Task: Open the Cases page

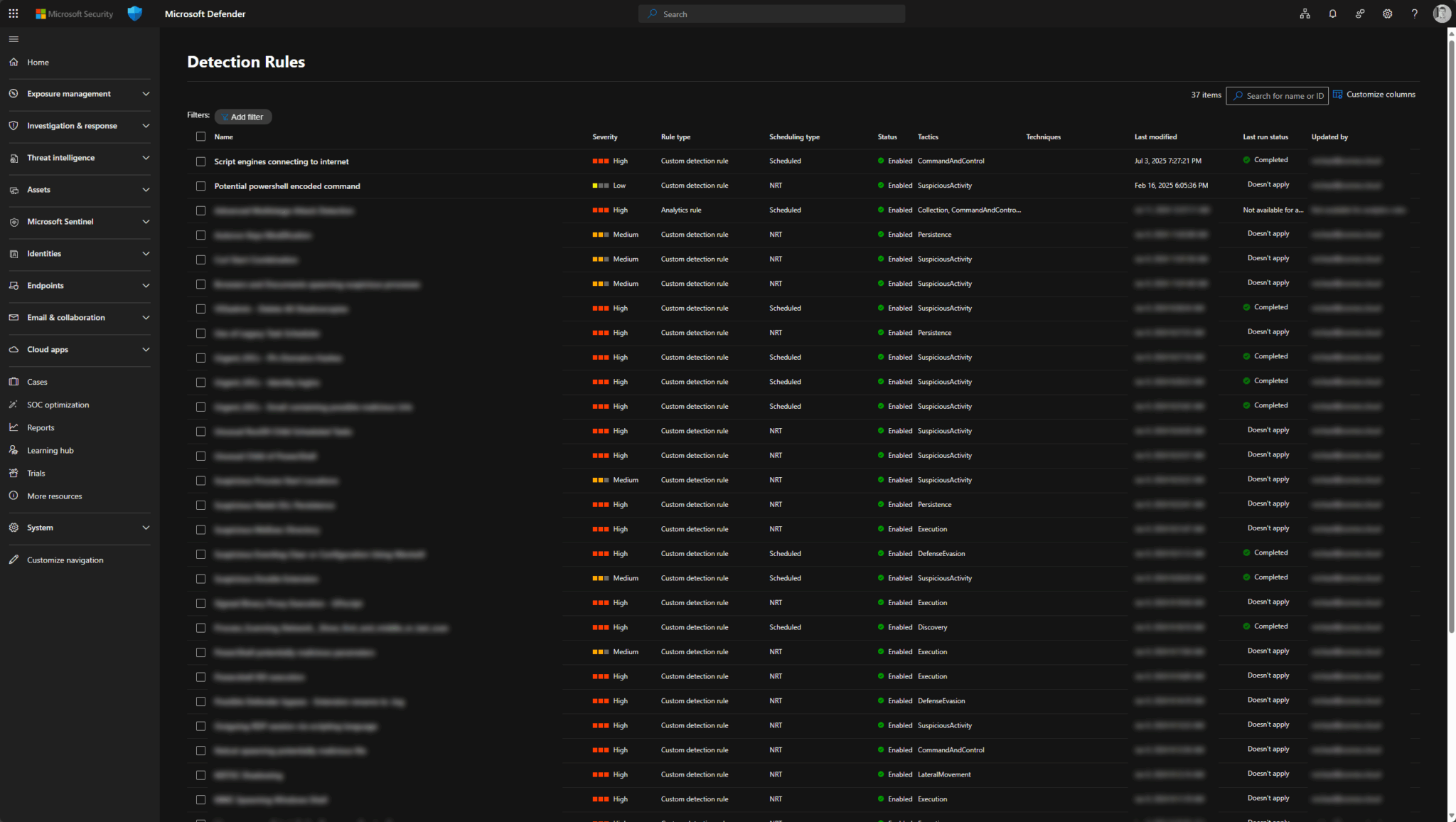Action: [x=37, y=382]
